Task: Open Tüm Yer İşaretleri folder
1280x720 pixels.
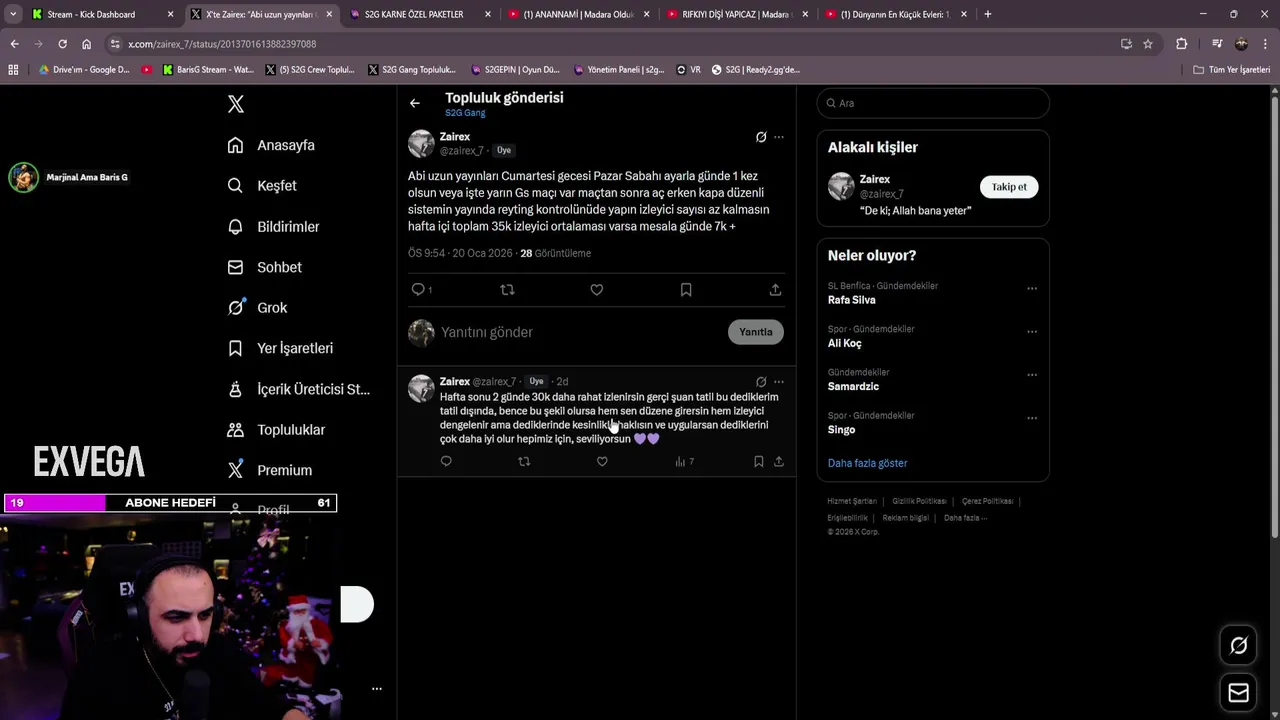Action: pyautogui.click(x=1232, y=70)
